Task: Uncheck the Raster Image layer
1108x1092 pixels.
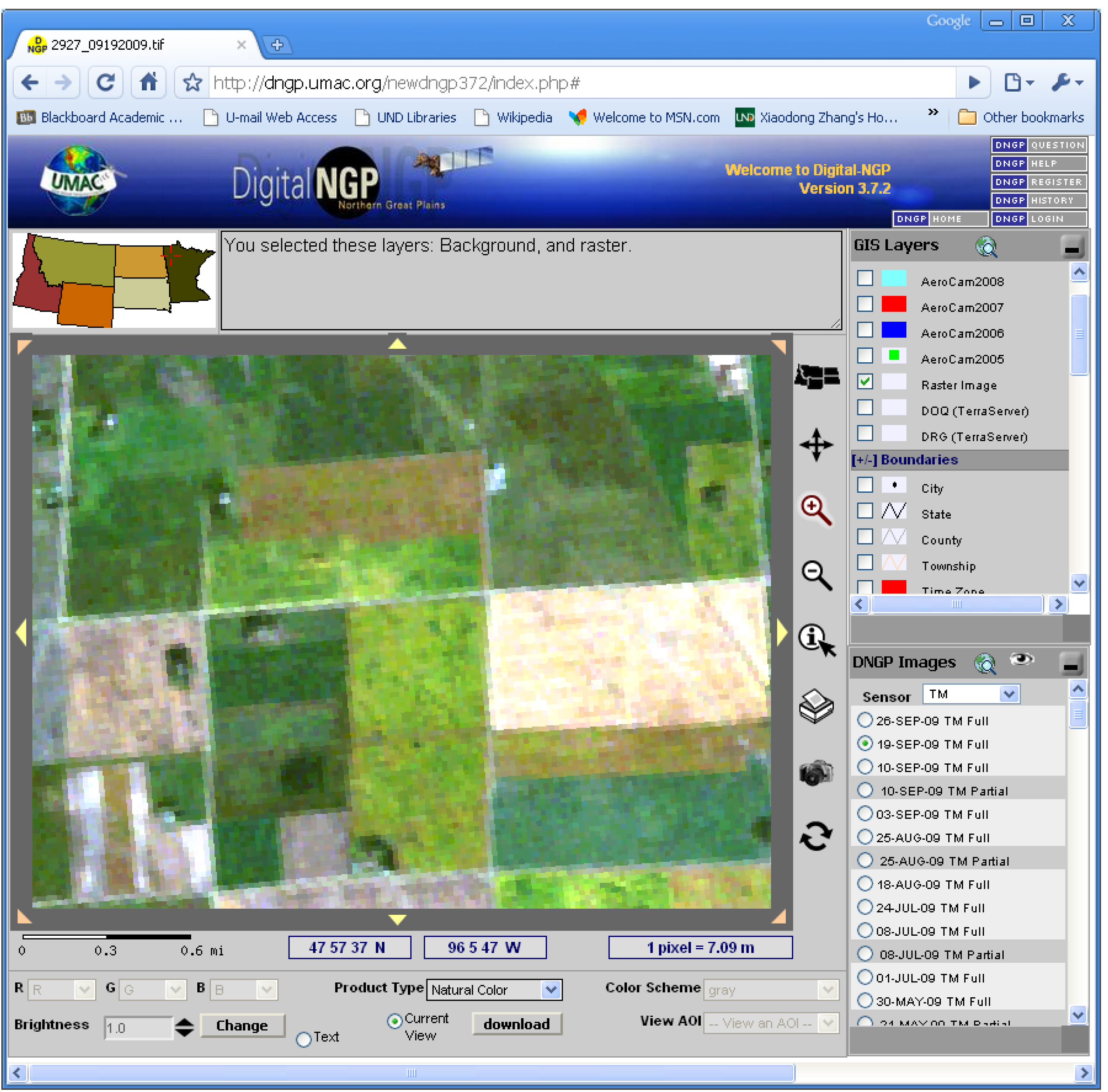Action: pos(865,382)
